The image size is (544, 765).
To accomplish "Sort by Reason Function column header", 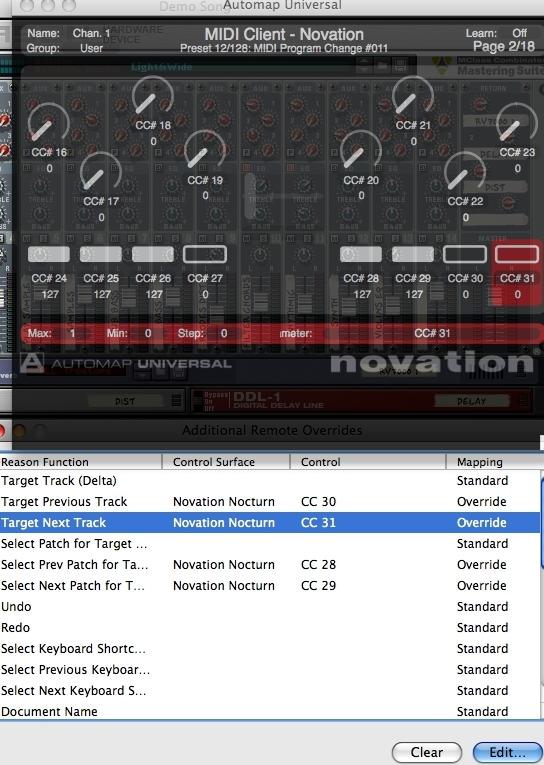I will click(81, 462).
